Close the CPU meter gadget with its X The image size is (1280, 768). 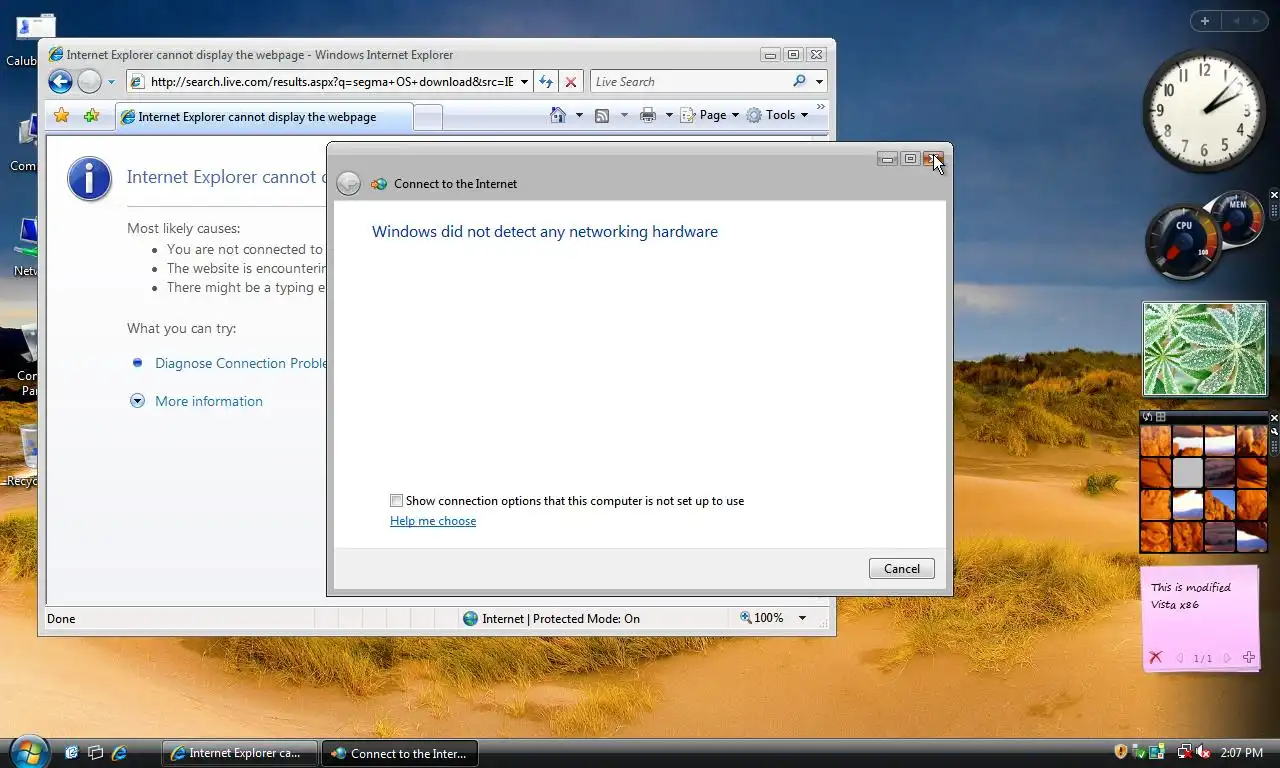pyautogui.click(x=1274, y=195)
